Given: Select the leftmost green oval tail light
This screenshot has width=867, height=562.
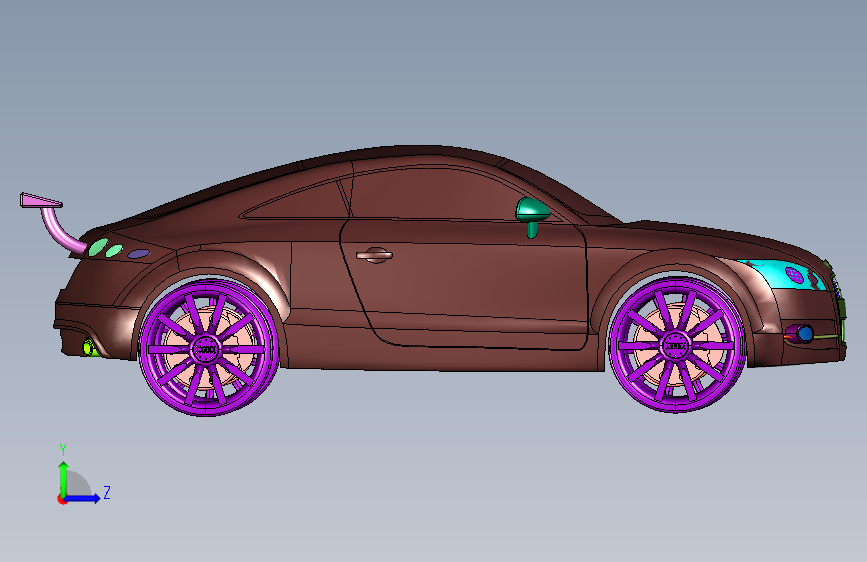Looking at the screenshot, I should point(98,247).
